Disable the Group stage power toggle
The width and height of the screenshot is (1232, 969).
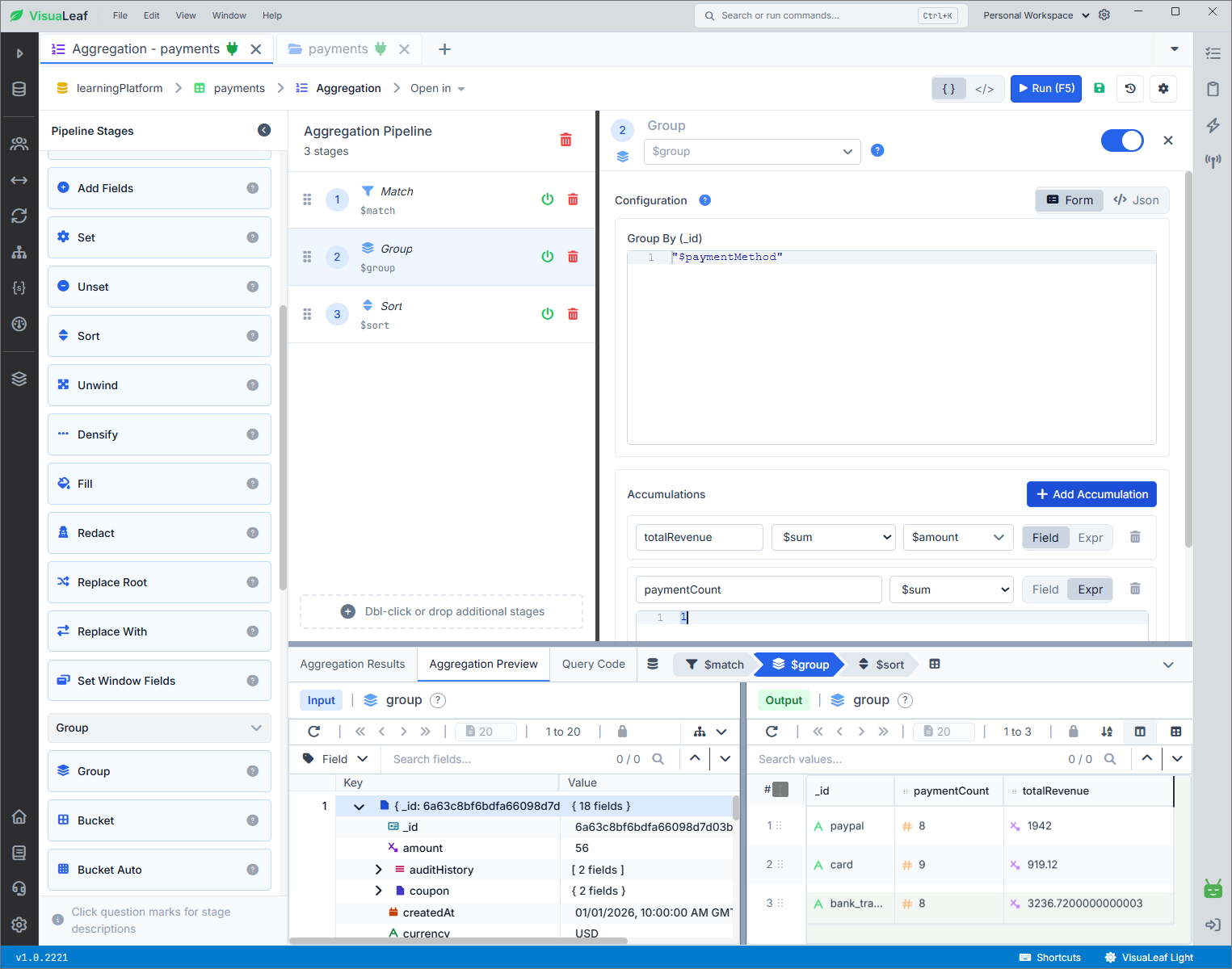coord(547,257)
